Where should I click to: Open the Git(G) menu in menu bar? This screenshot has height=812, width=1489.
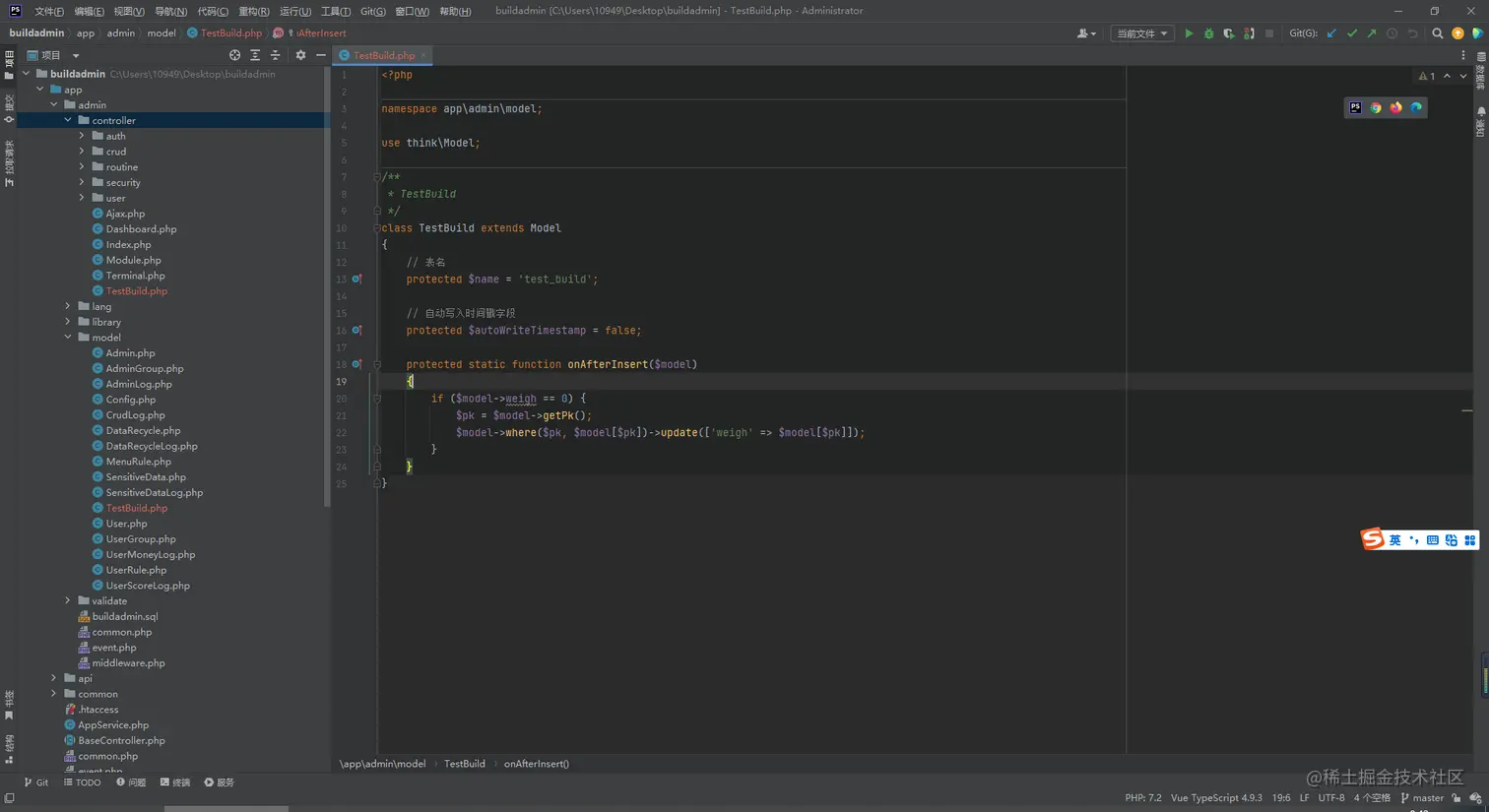tap(372, 11)
